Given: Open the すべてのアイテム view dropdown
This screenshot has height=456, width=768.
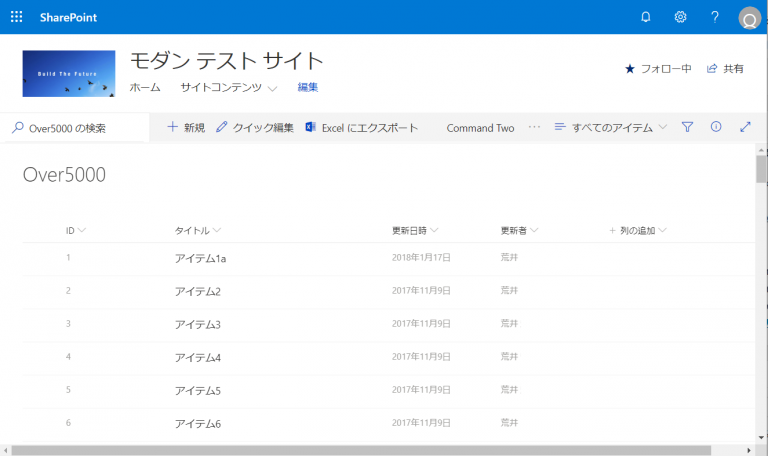Looking at the screenshot, I should 611,128.
